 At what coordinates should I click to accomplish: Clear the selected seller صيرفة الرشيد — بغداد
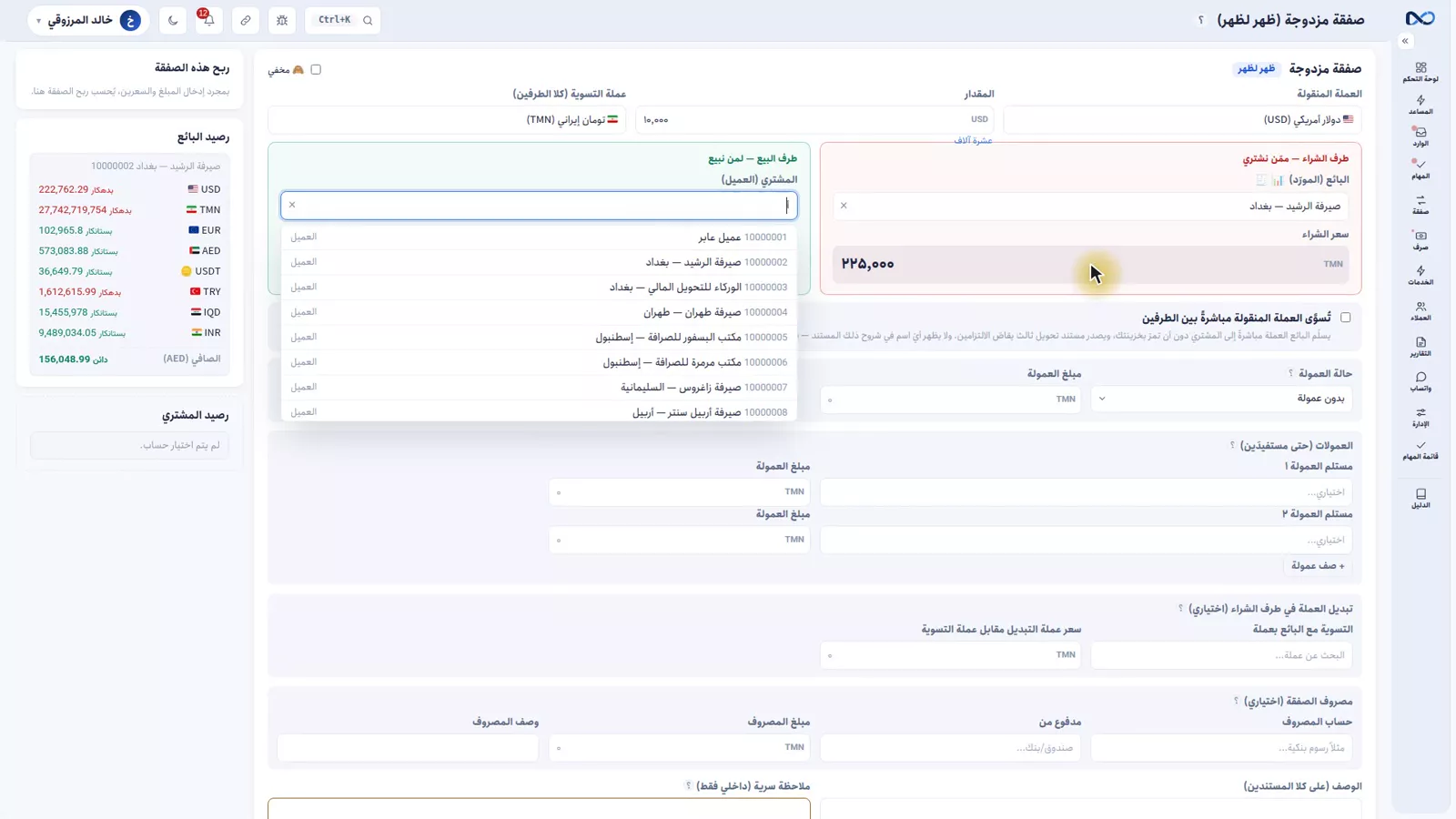(844, 206)
